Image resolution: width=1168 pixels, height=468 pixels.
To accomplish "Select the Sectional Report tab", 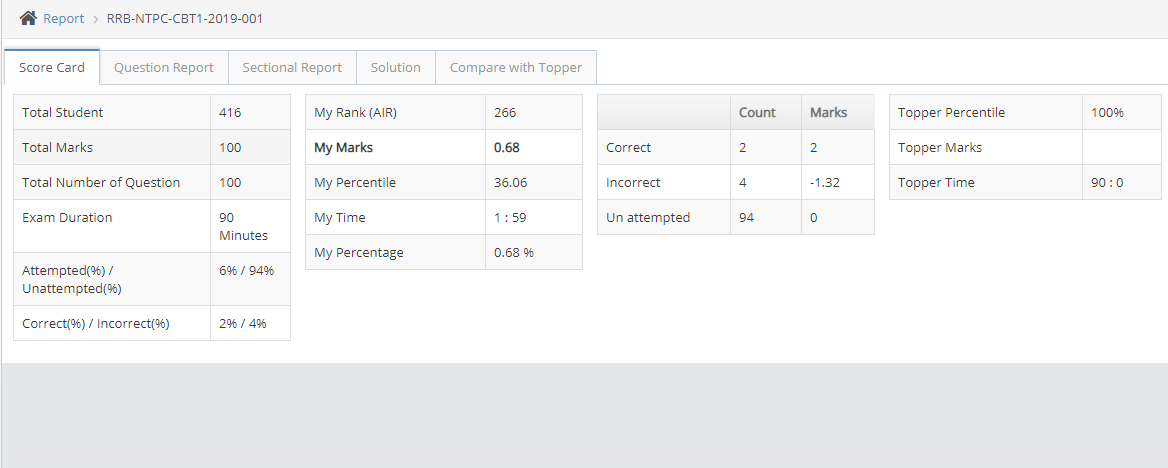I will pos(292,68).
